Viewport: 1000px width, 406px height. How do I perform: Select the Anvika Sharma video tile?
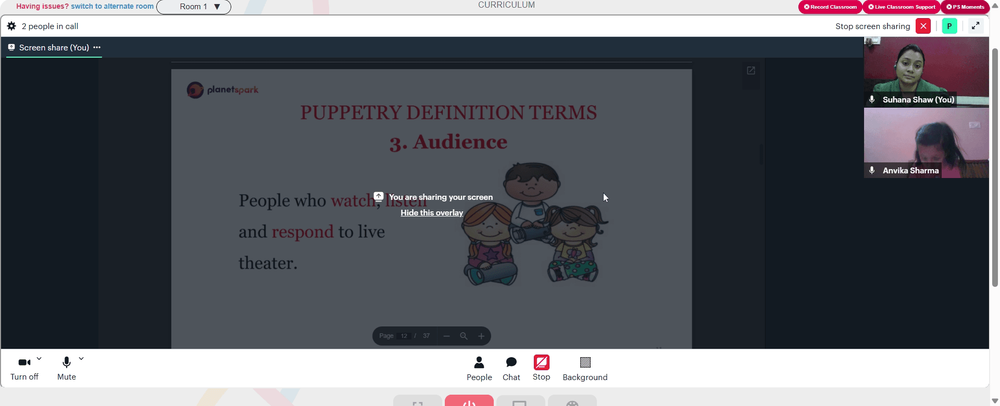point(926,143)
